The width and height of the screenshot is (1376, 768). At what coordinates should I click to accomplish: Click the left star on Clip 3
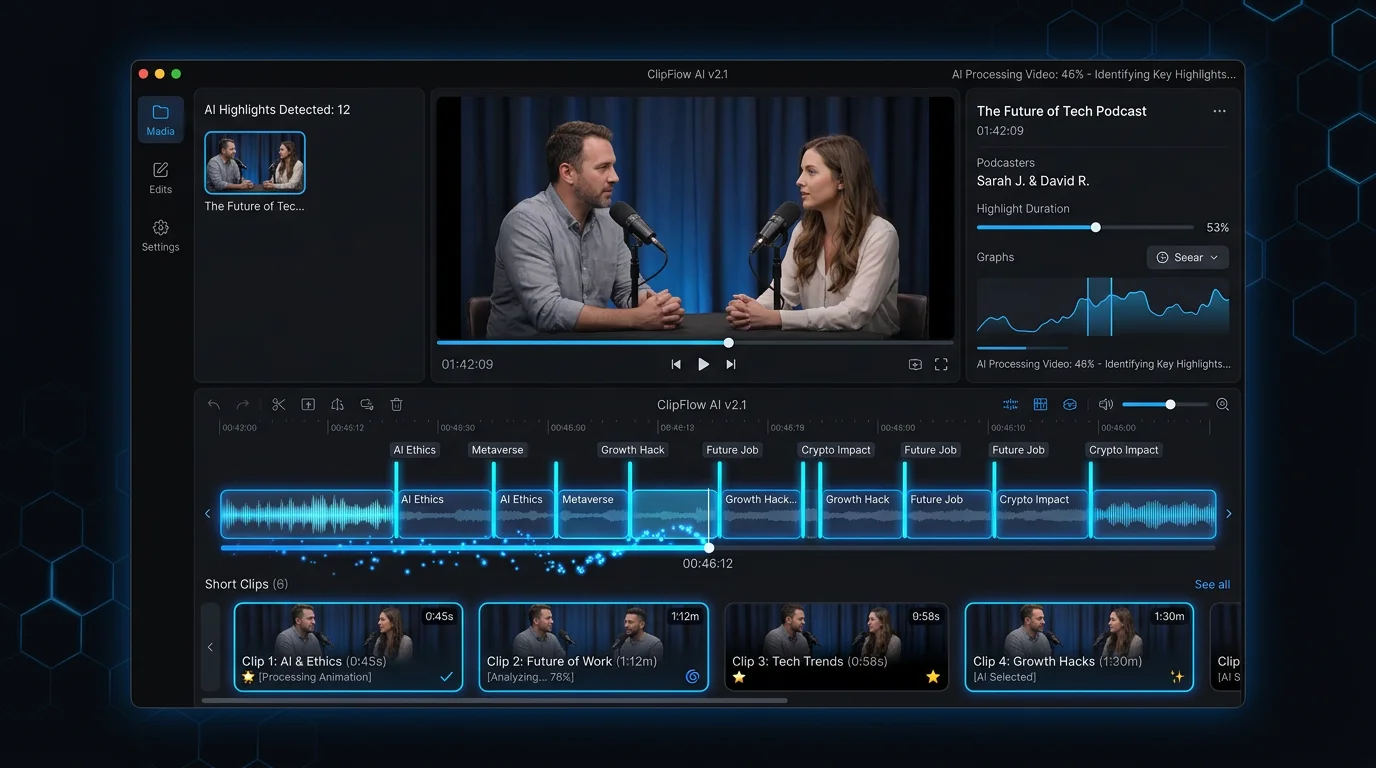coord(739,677)
